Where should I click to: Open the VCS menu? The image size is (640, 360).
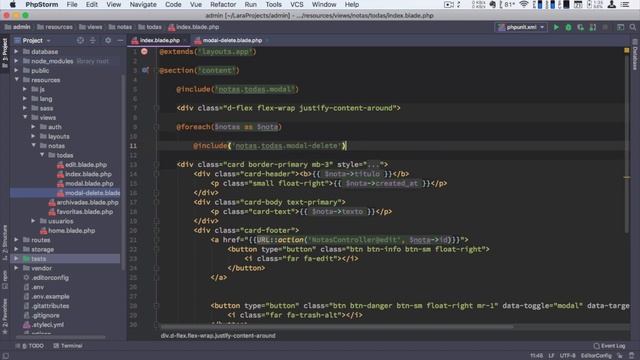click(297, 4)
